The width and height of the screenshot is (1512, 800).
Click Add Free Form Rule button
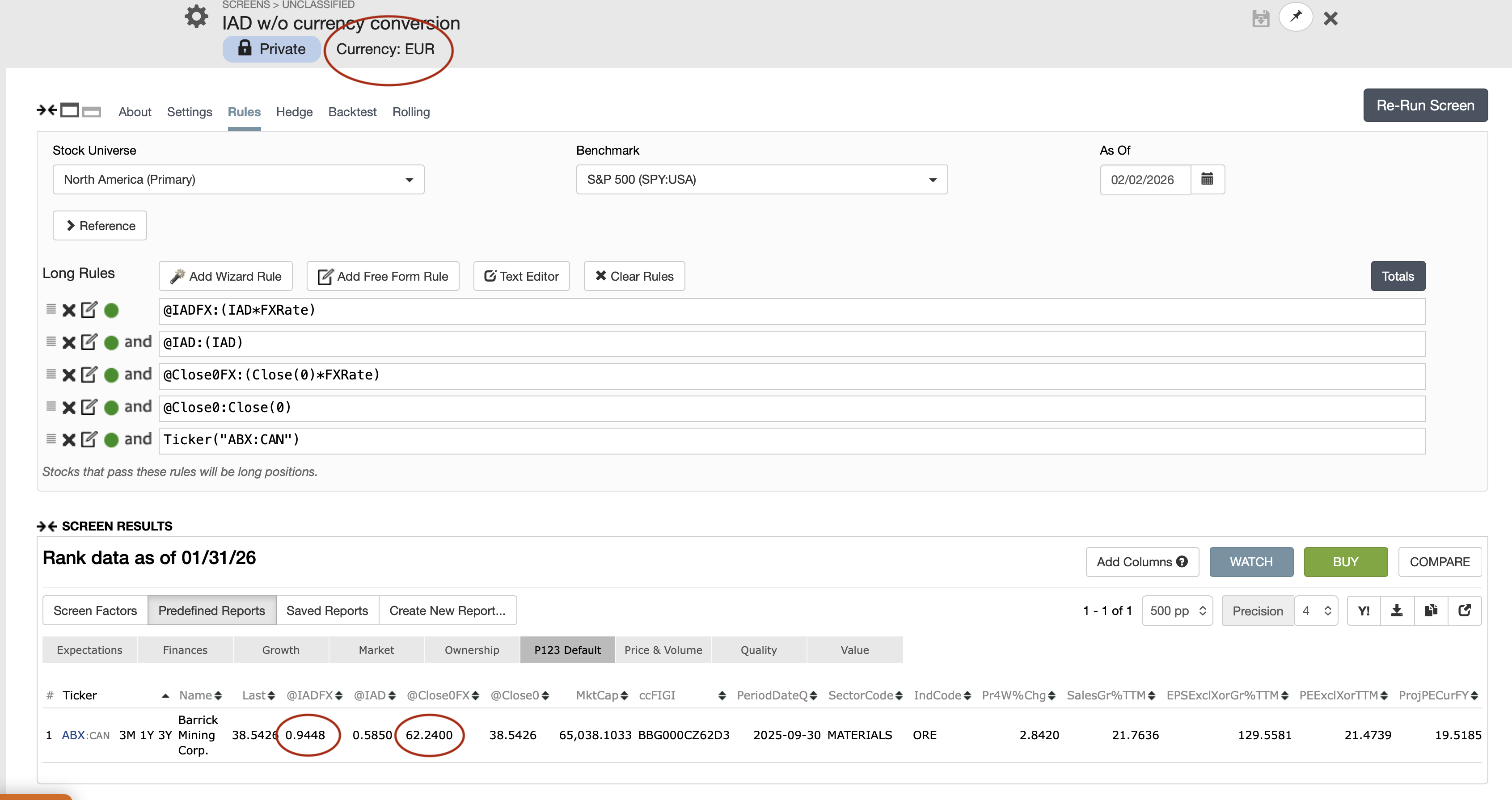pyautogui.click(x=383, y=276)
